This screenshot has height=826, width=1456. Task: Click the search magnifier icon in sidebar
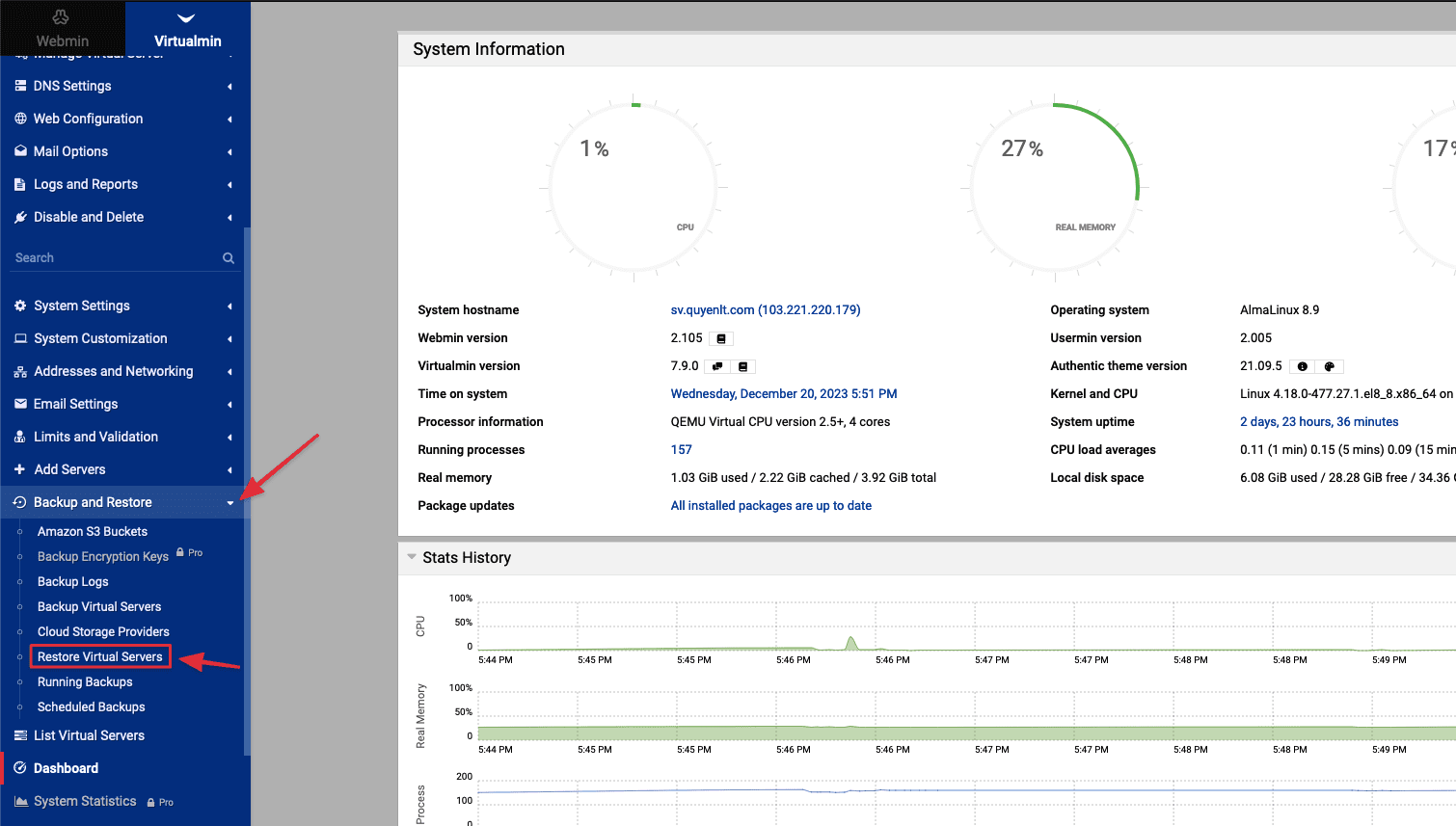229,258
